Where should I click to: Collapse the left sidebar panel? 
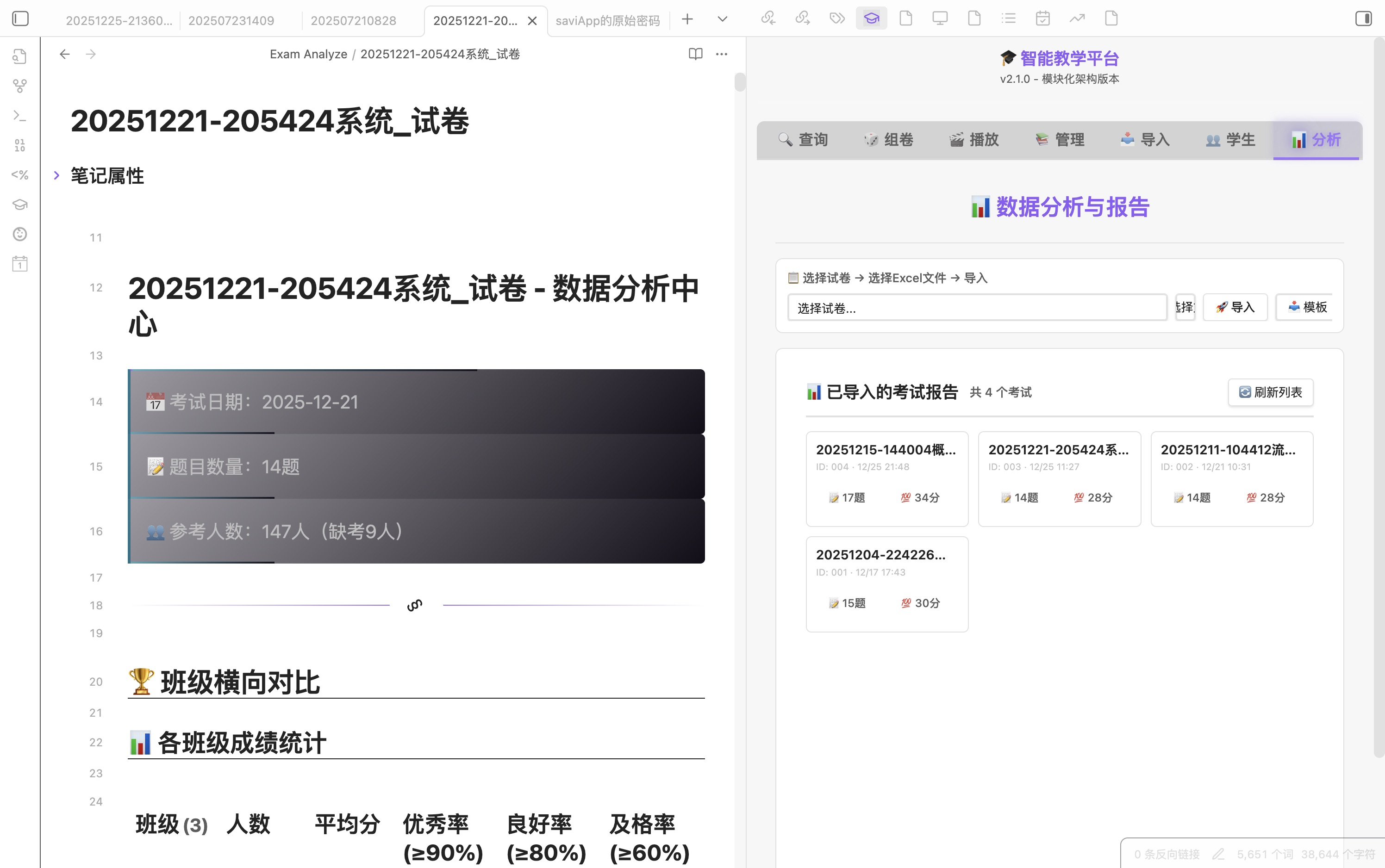point(21,19)
